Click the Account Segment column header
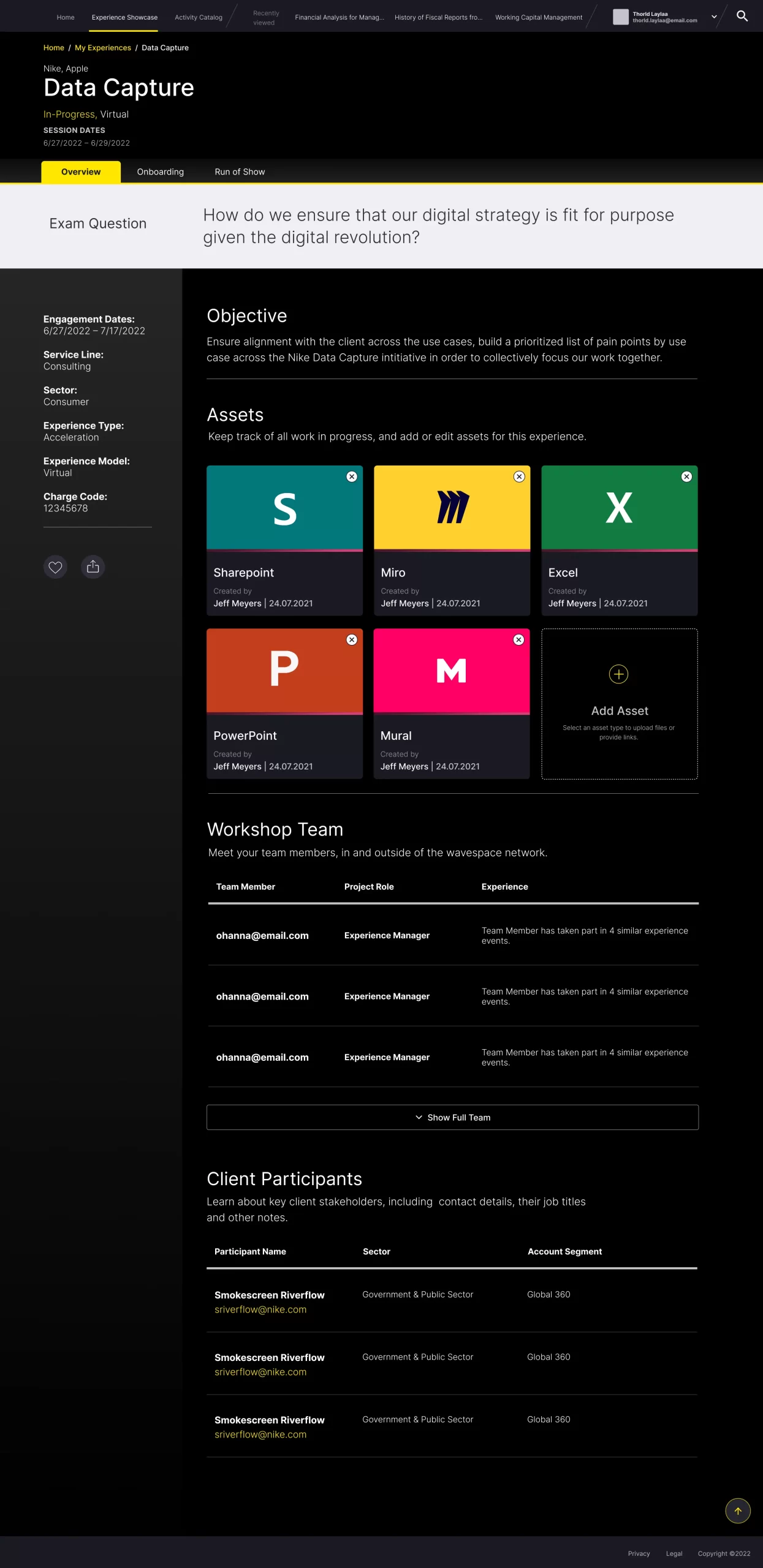 (x=564, y=1251)
